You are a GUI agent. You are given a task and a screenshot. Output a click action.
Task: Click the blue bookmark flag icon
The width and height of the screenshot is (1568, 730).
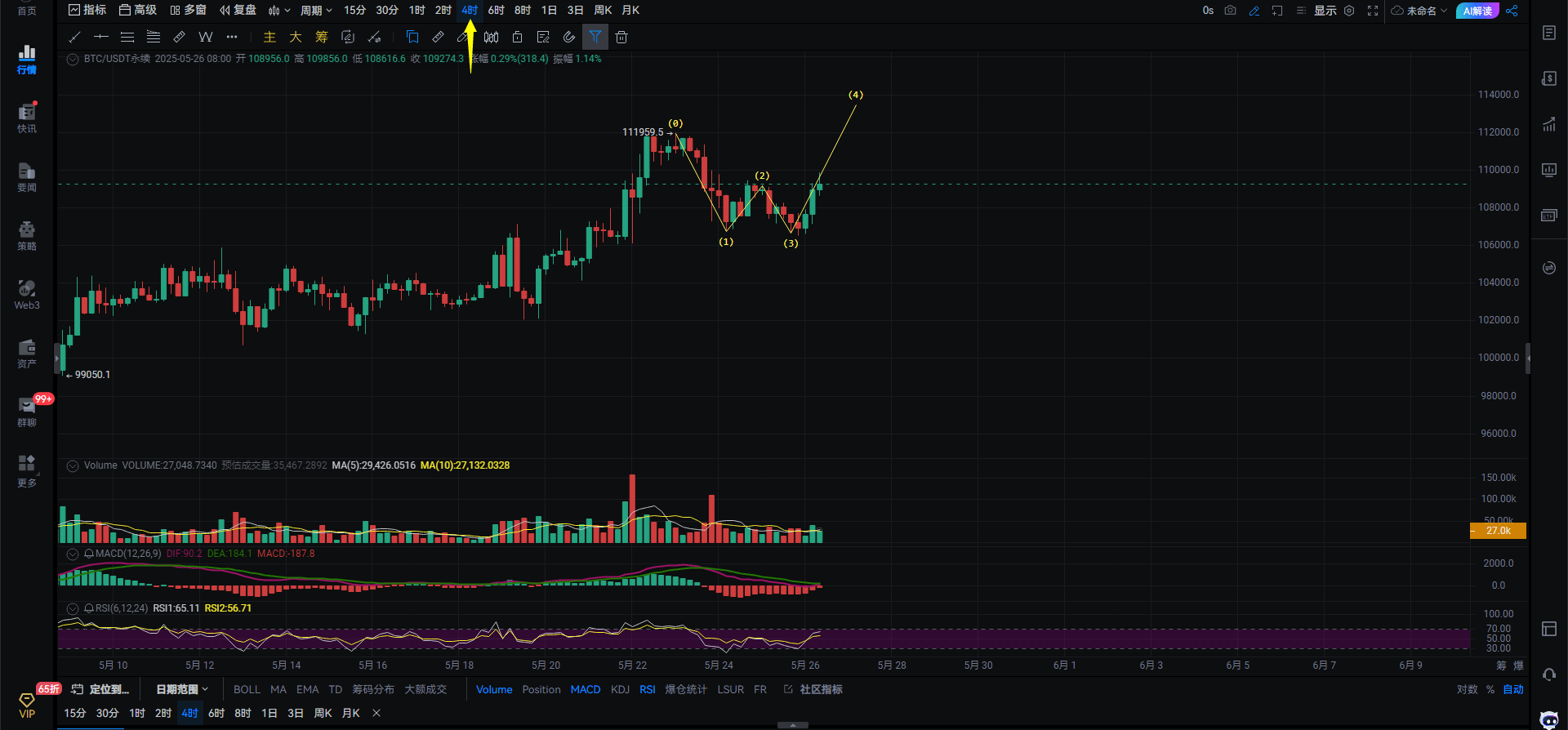point(412,37)
